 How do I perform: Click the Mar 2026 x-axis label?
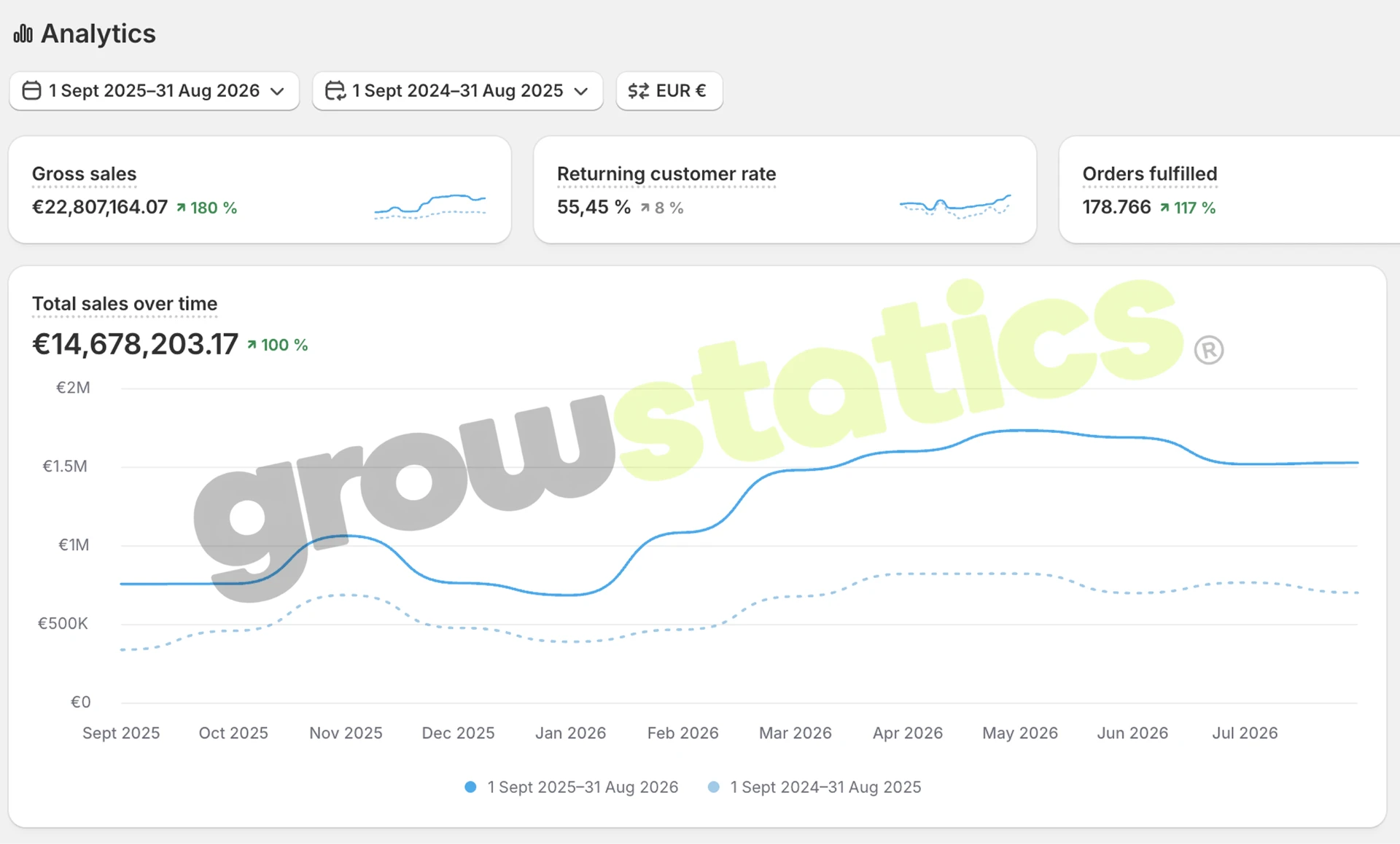click(x=795, y=732)
